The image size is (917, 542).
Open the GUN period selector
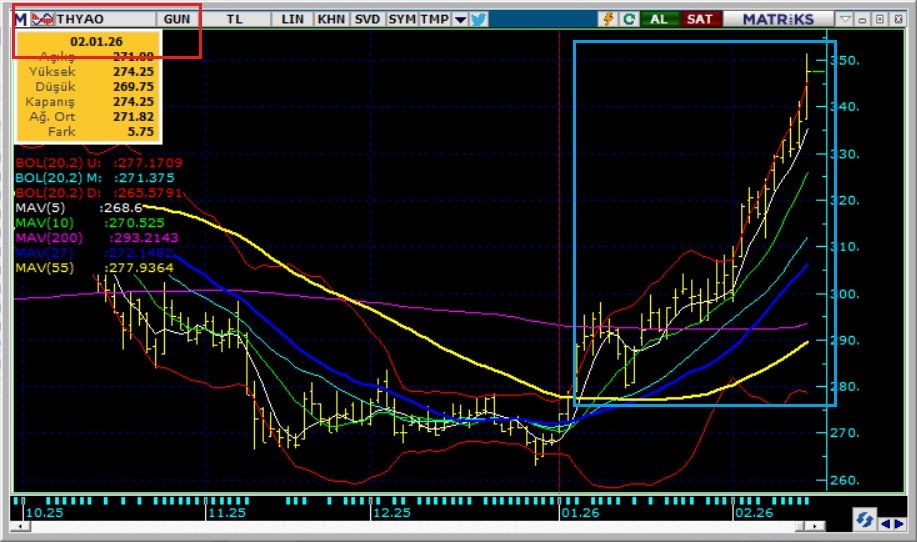(176, 19)
